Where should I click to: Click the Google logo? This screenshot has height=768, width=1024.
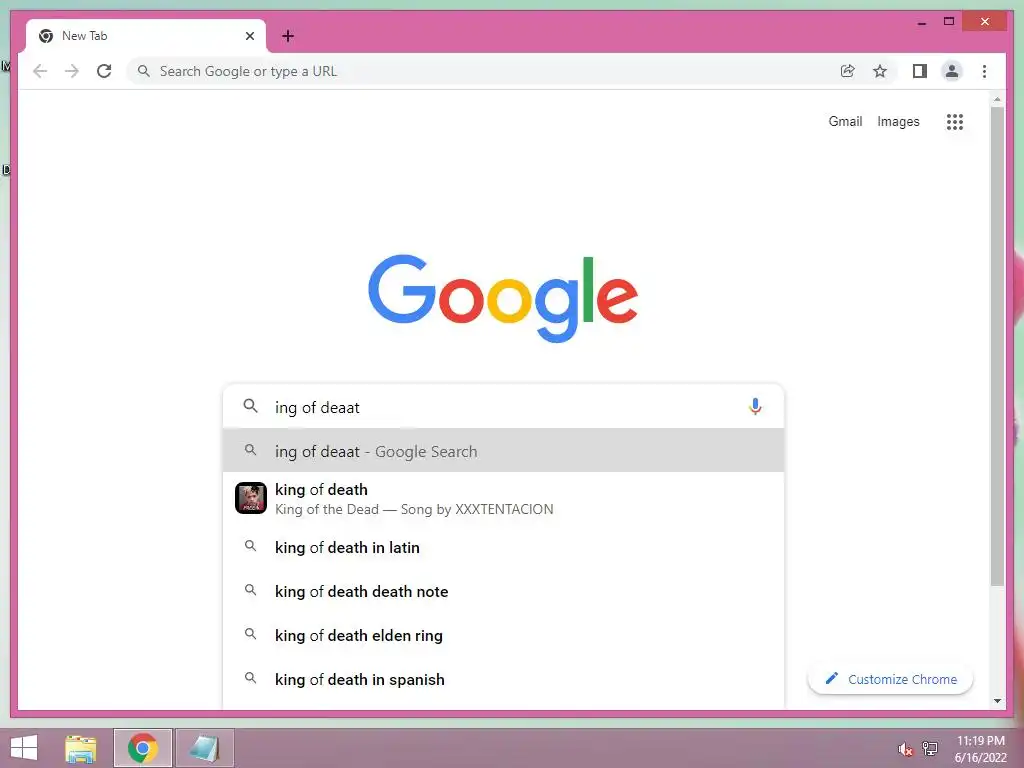coord(503,298)
